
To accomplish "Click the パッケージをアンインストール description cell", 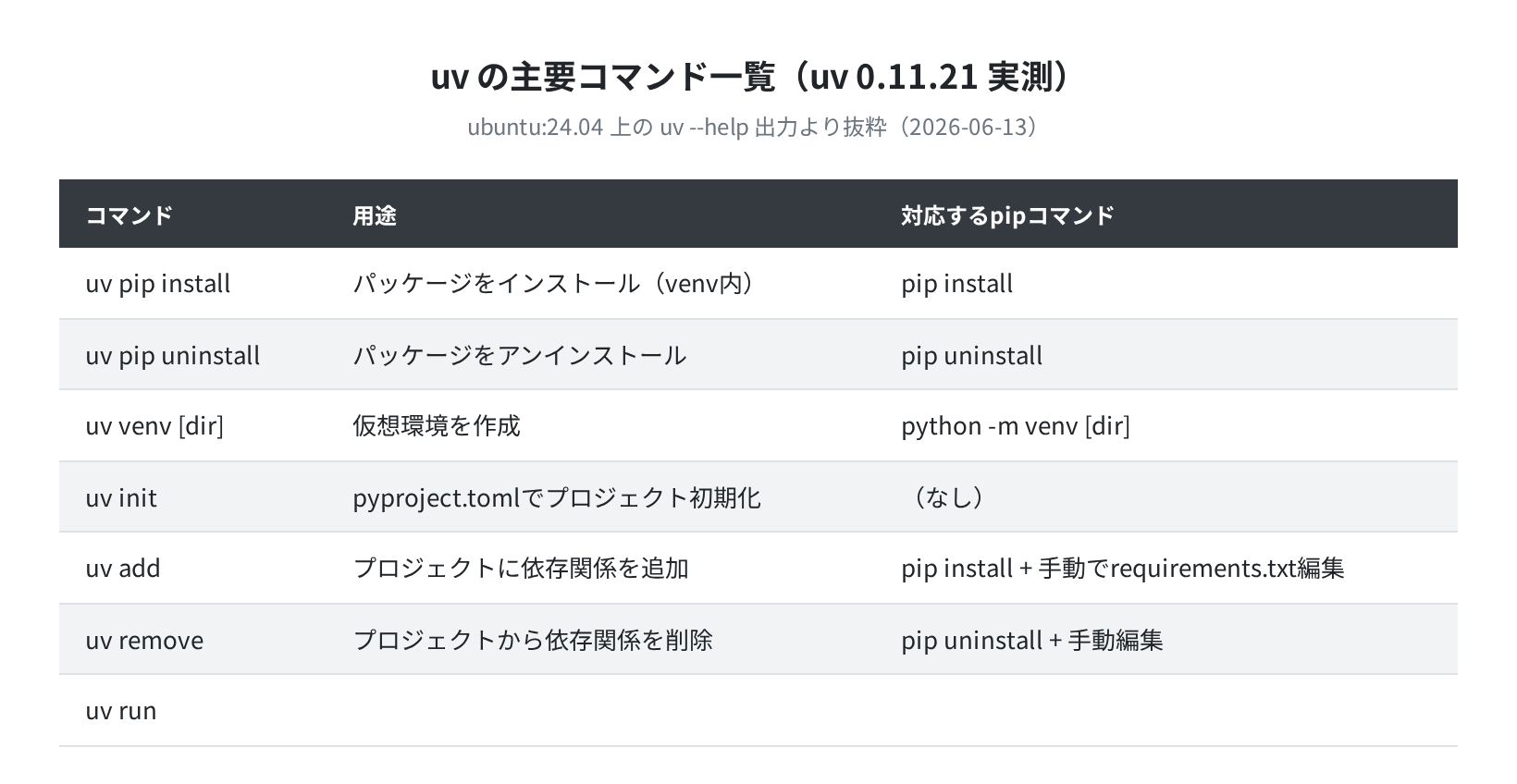I will point(520,355).
